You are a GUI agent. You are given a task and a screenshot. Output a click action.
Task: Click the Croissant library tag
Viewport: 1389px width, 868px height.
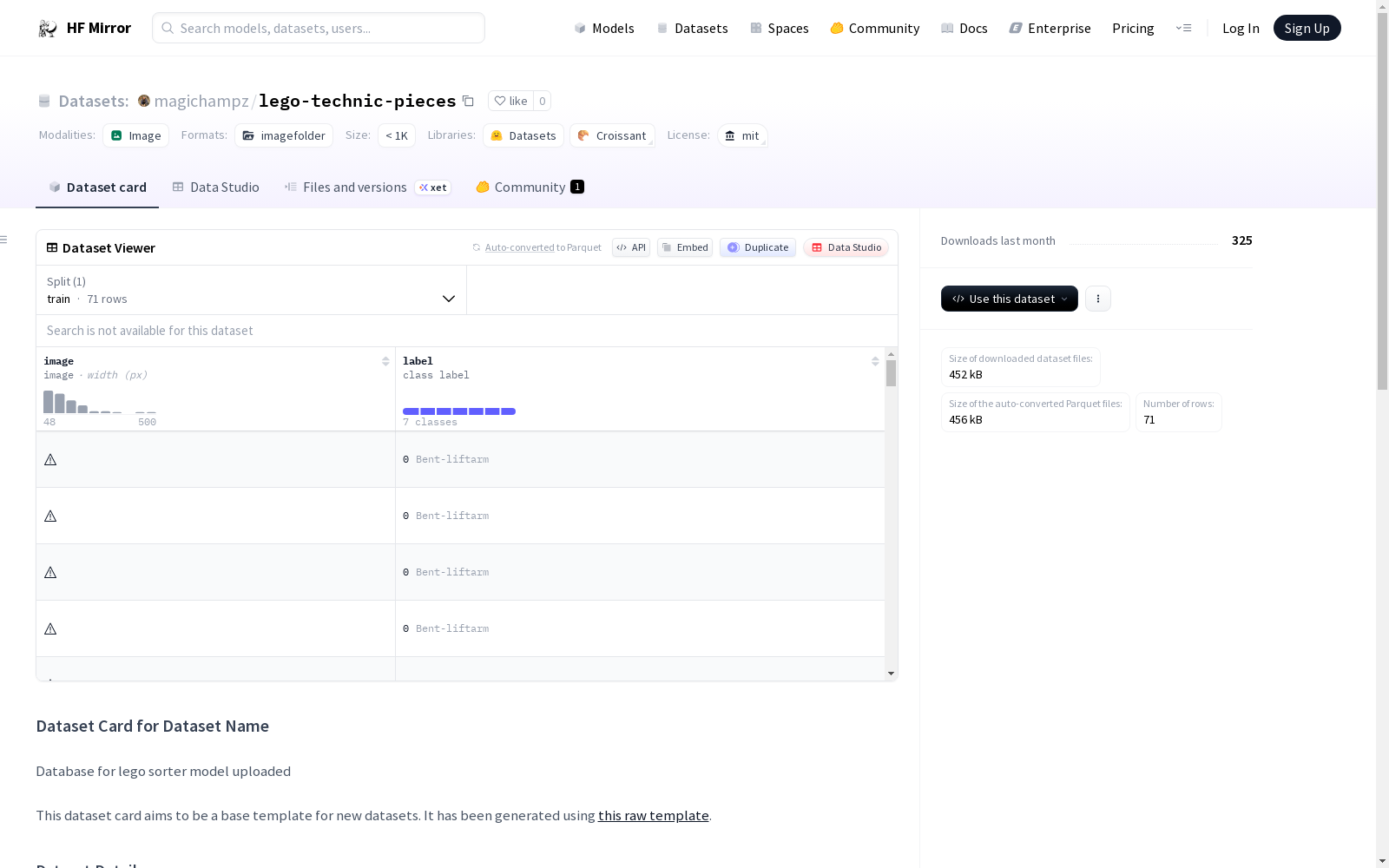click(x=612, y=135)
